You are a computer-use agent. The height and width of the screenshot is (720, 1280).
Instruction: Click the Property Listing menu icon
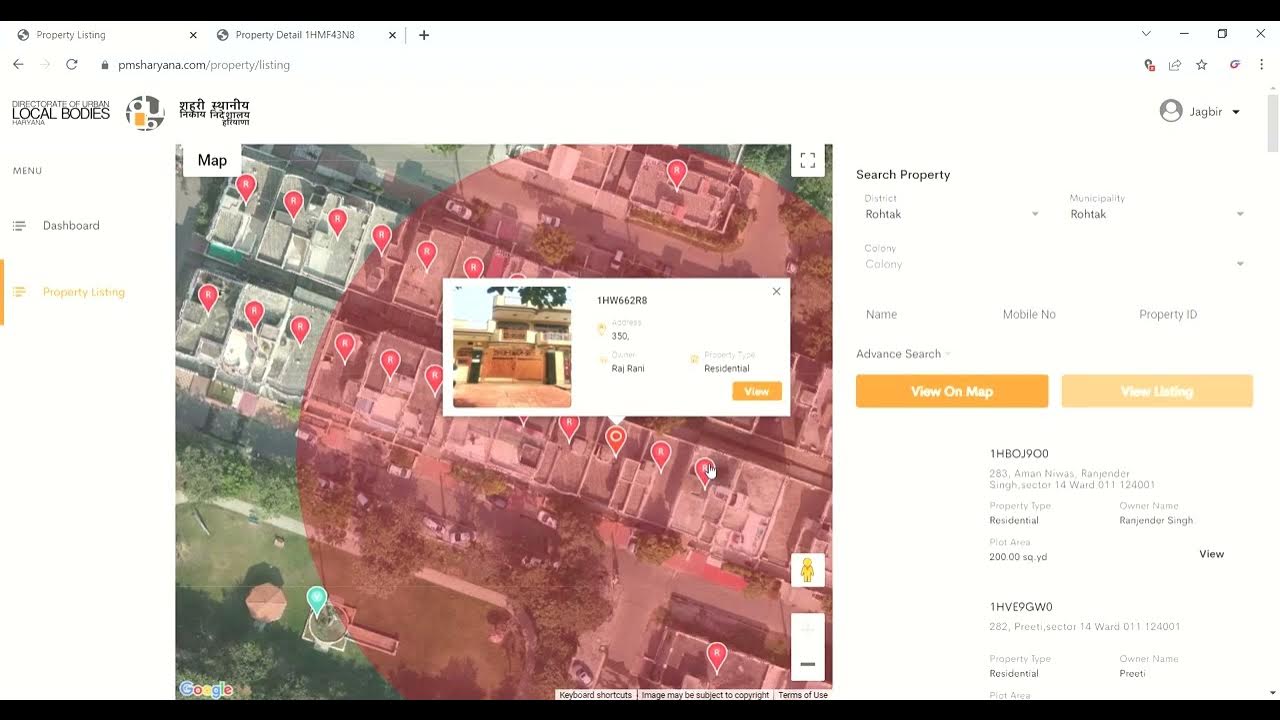point(19,292)
